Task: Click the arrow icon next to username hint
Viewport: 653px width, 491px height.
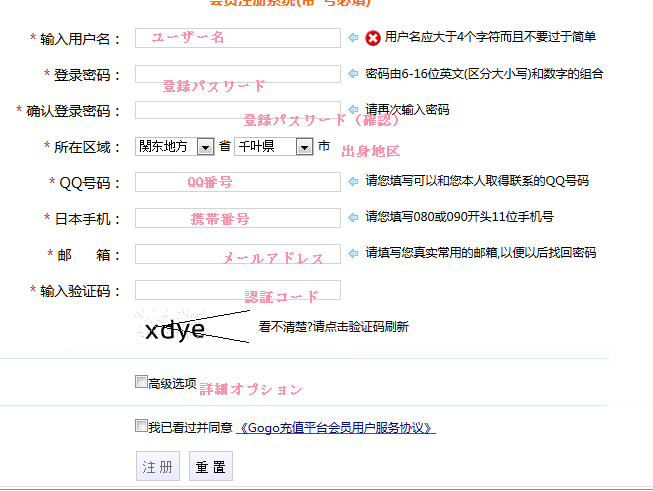Action: [x=352, y=38]
